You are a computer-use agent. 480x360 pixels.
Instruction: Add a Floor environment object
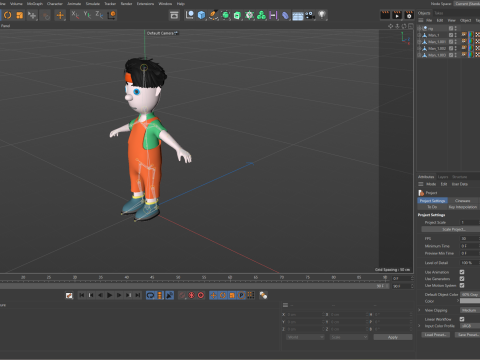298,16
